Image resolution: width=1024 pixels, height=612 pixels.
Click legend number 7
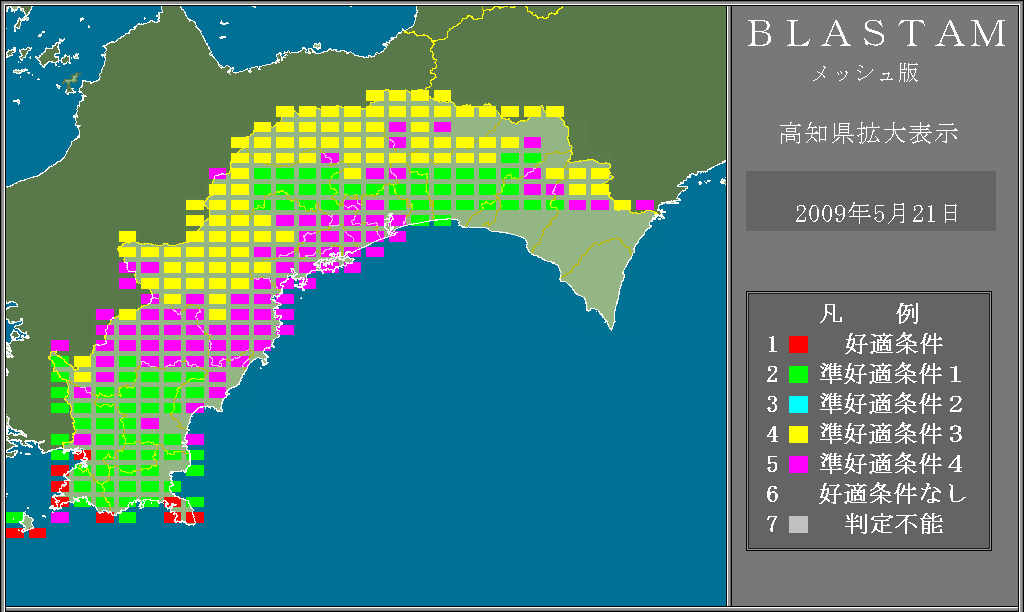pos(773,524)
